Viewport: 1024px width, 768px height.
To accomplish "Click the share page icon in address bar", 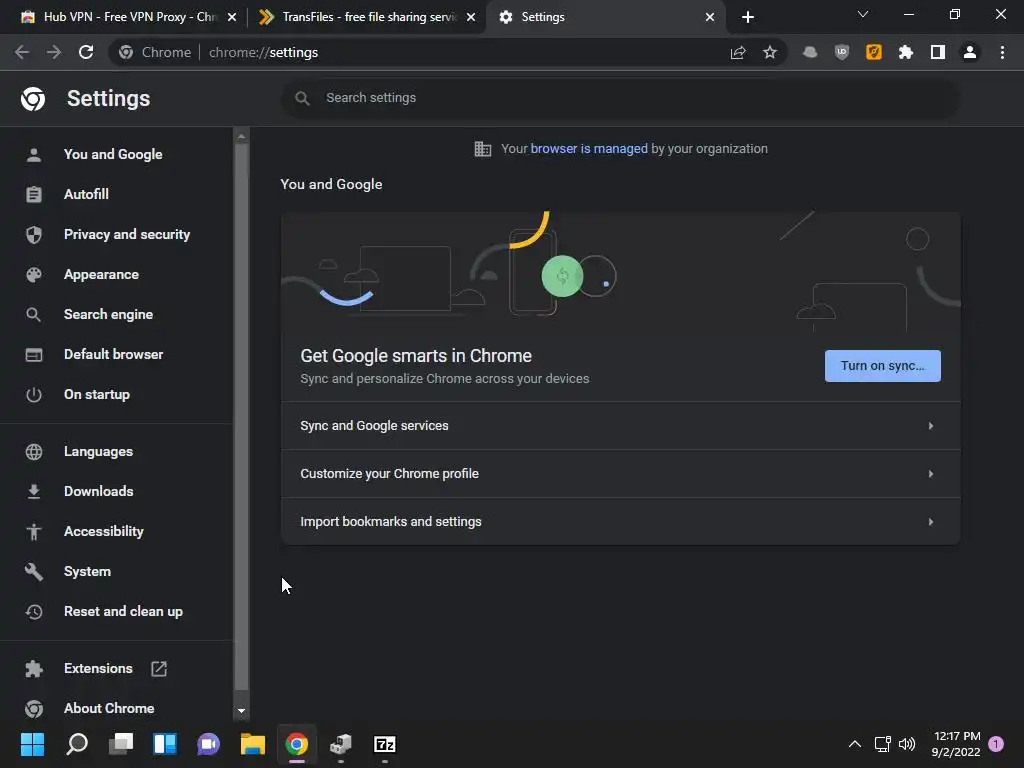I will coord(738,52).
